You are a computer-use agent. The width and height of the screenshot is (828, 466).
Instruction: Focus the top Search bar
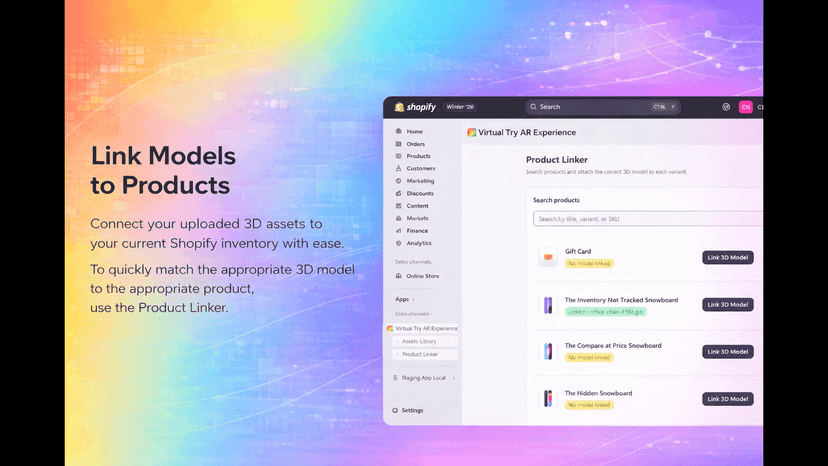click(x=603, y=107)
